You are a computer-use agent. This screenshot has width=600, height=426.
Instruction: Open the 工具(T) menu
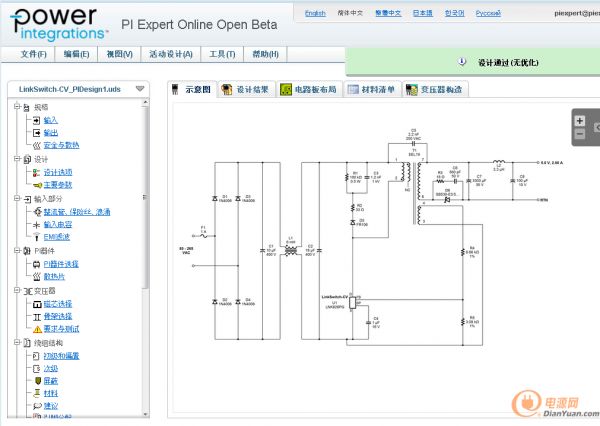(222, 54)
